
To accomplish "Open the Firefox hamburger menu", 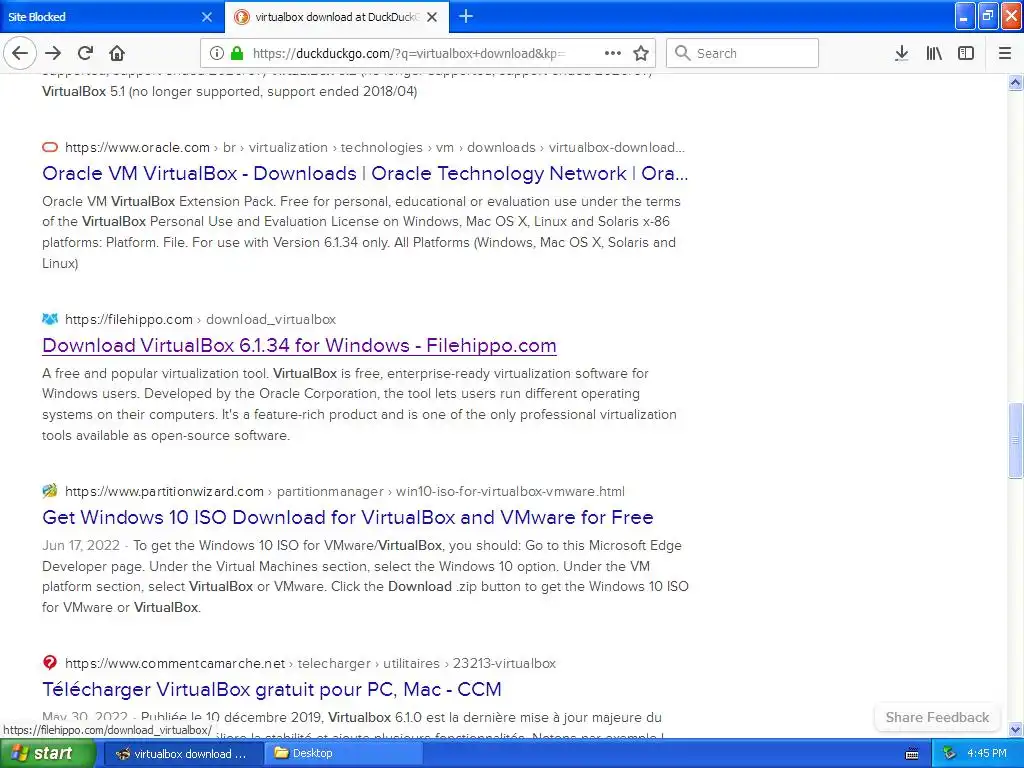I will pyautogui.click(x=1005, y=53).
